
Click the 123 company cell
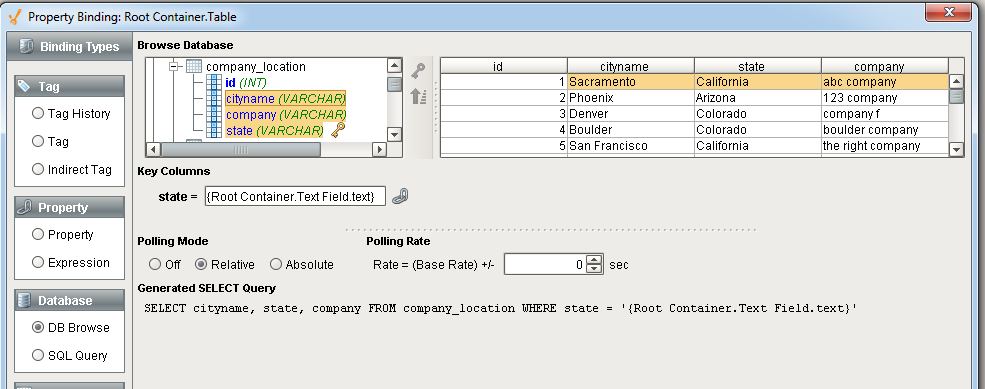click(884, 98)
